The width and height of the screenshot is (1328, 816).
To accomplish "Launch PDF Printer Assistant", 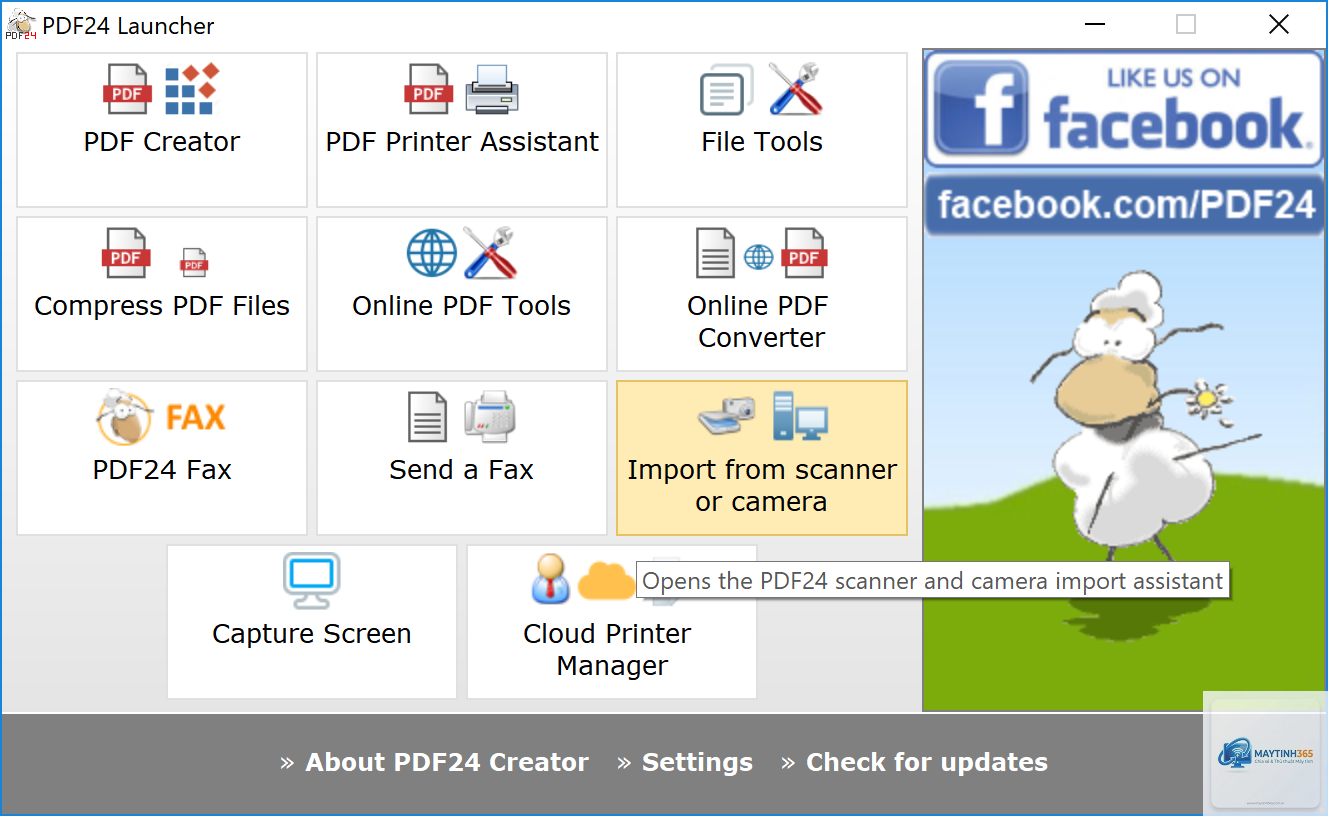I will pyautogui.click(x=462, y=130).
